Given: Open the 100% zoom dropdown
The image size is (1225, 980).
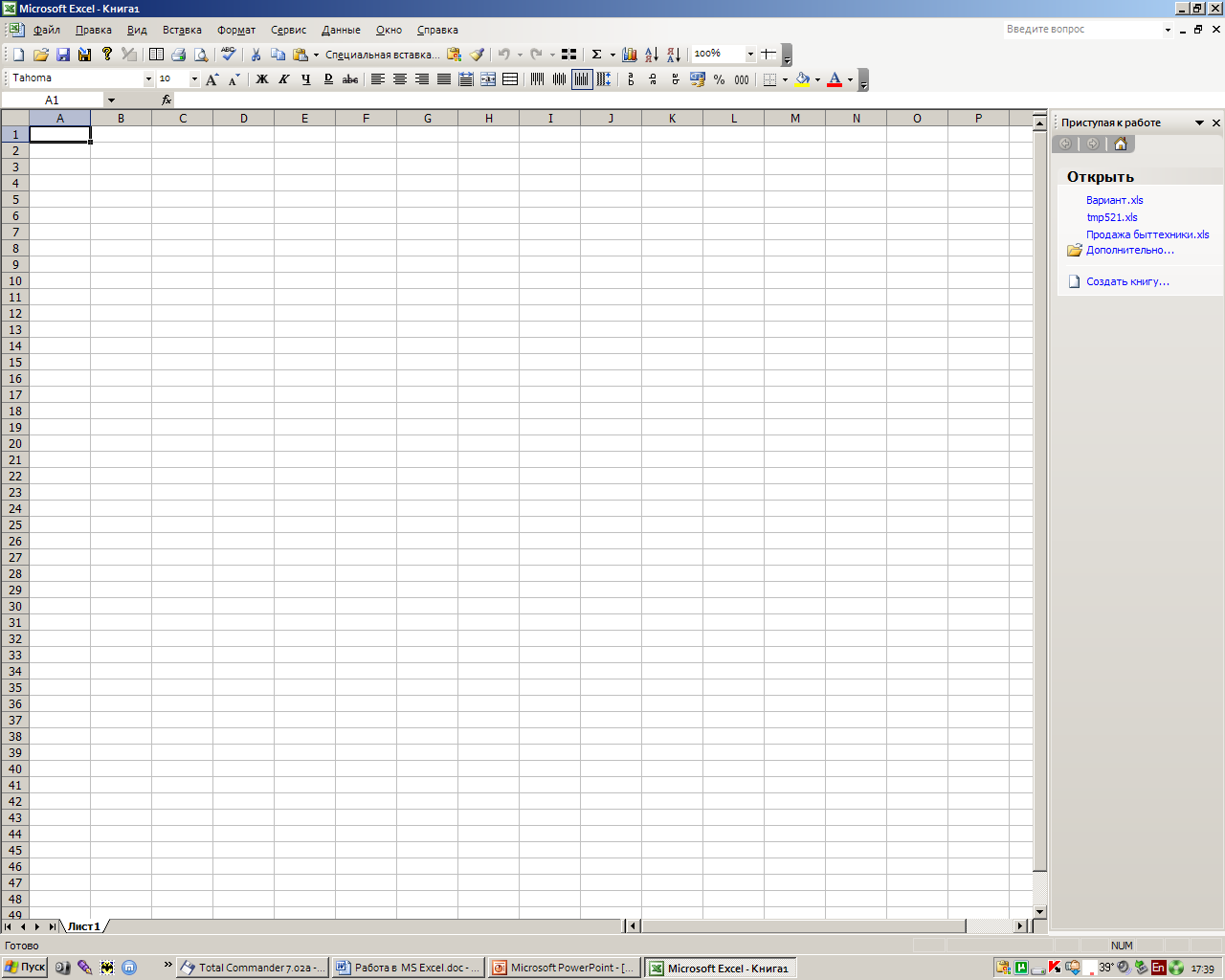Looking at the screenshot, I should coord(750,55).
